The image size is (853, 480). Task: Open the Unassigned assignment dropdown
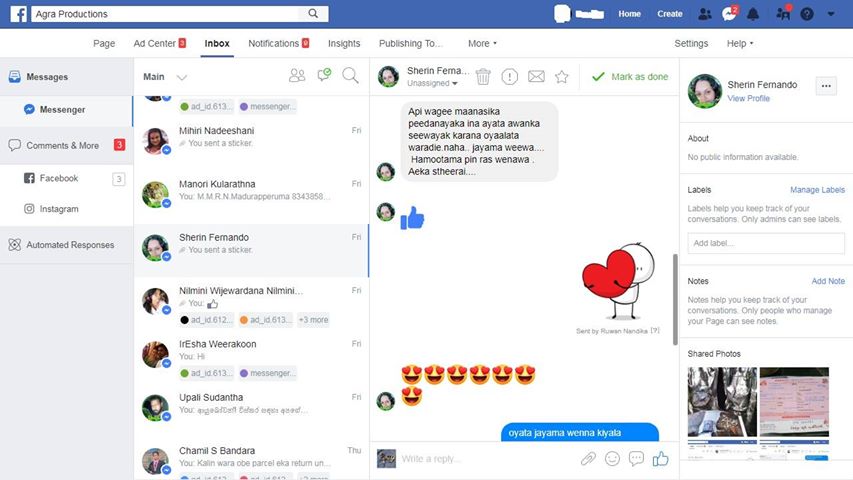coord(432,83)
